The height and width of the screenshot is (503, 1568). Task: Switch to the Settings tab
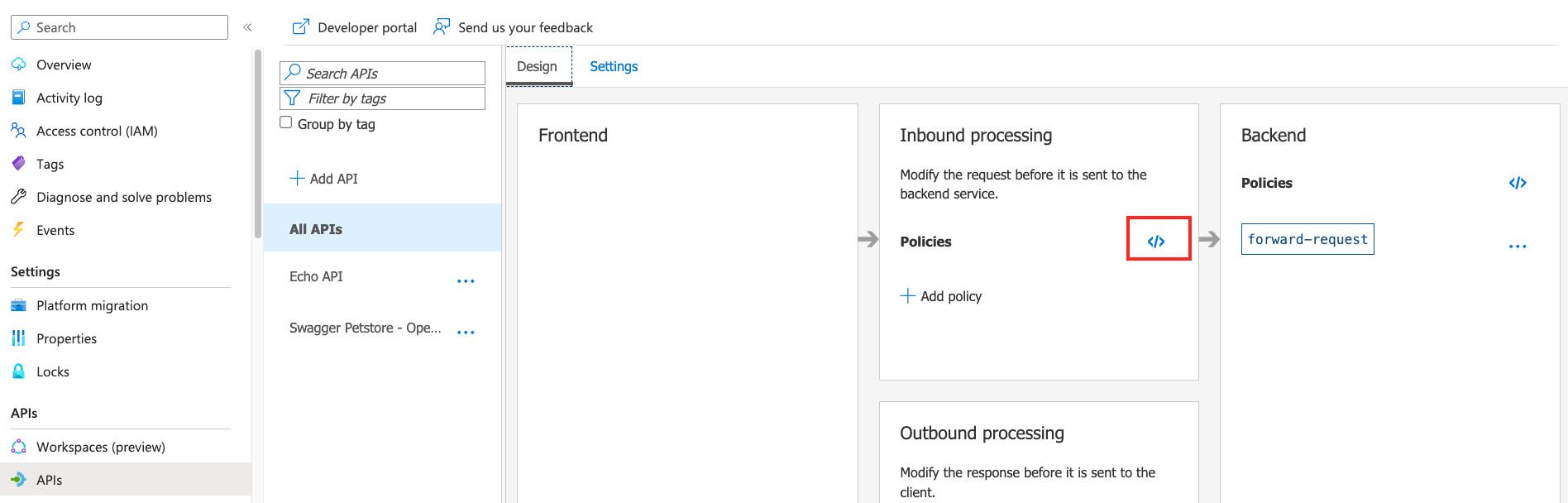click(613, 66)
